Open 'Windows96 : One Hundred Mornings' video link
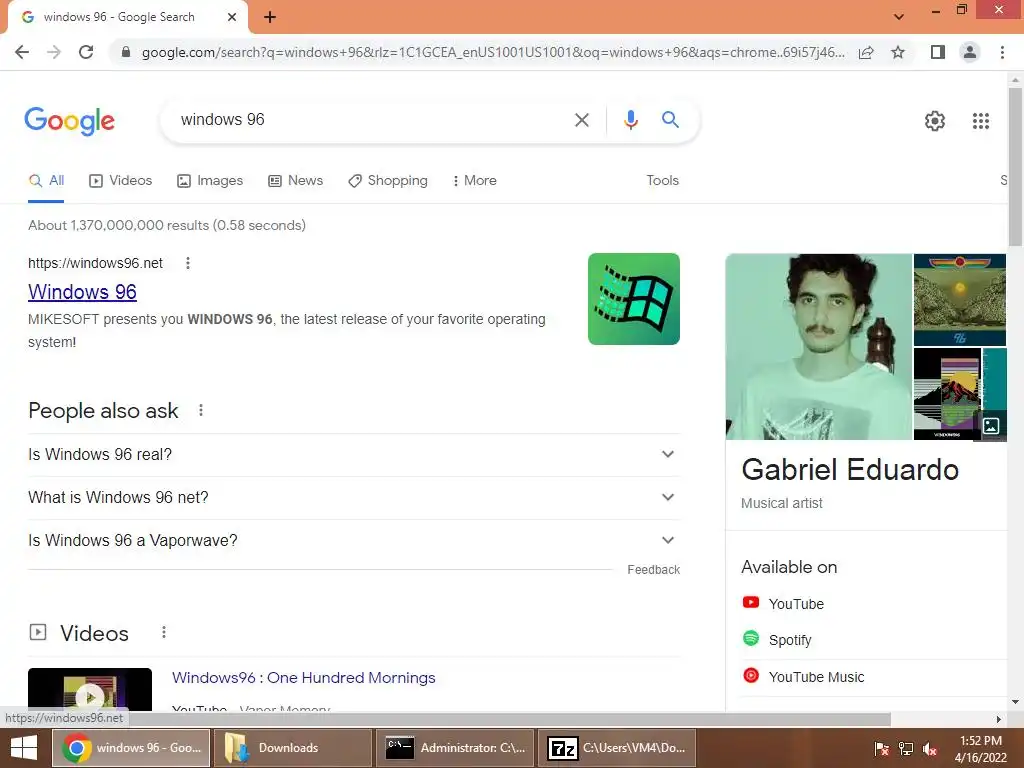 [304, 678]
